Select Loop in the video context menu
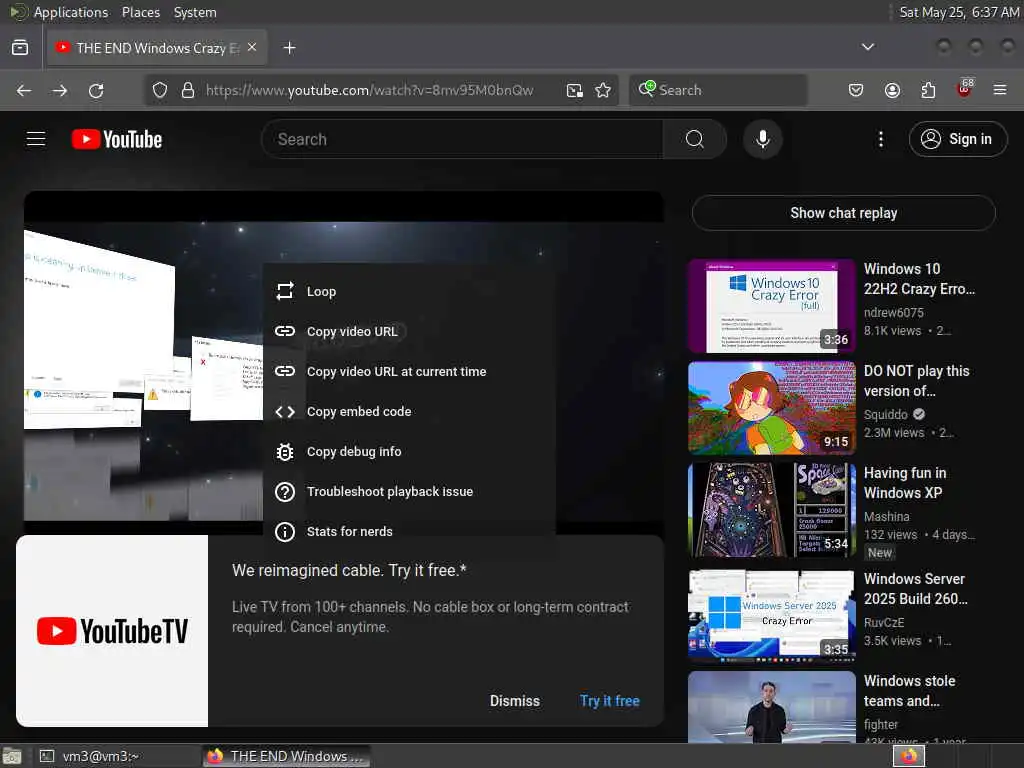Image resolution: width=1024 pixels, height=768 pixels. click(409, 291)
